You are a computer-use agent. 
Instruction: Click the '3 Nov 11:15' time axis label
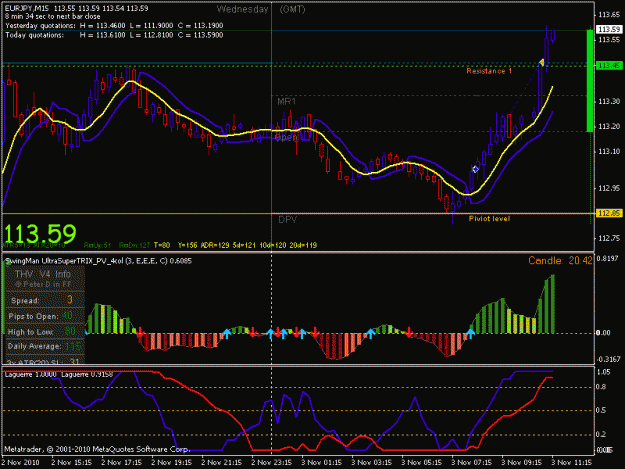[571, 462]
